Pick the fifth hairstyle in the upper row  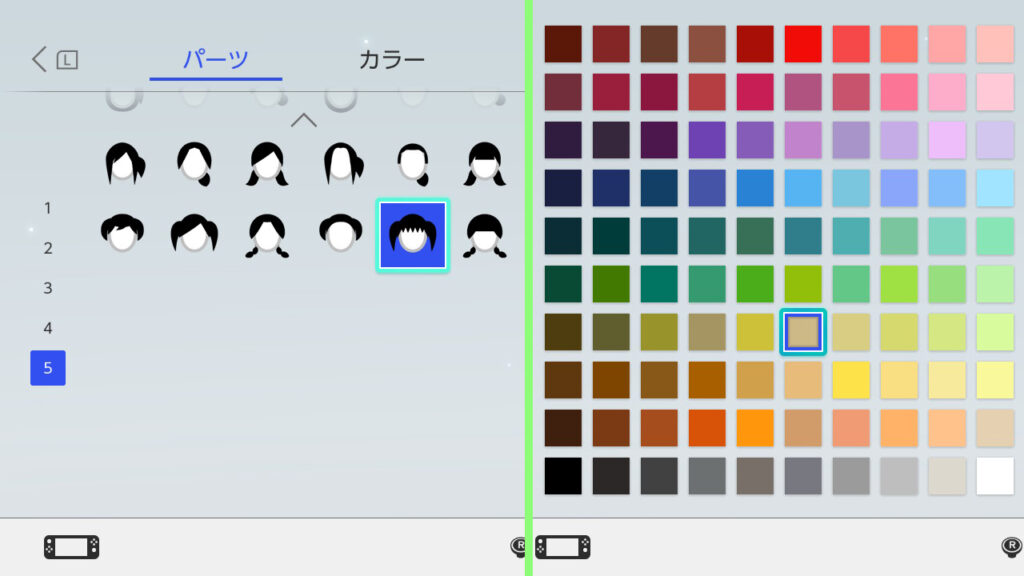[x=413, y=163]
